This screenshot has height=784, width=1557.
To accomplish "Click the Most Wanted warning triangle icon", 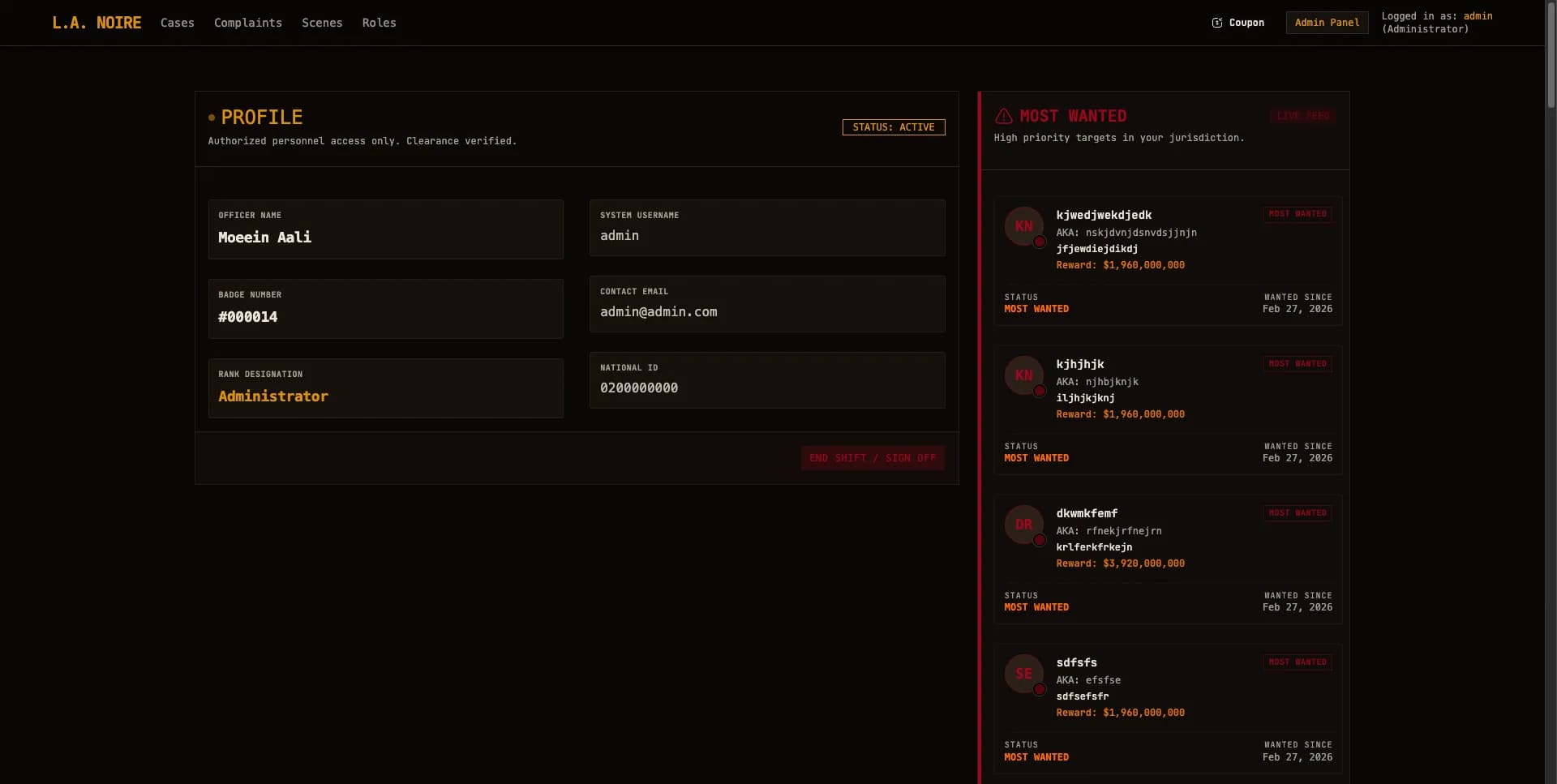I will click(1004, 116).
